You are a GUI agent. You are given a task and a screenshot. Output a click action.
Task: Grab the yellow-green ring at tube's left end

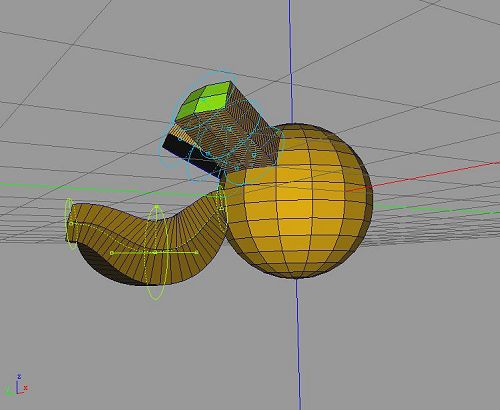coord(69,223)
